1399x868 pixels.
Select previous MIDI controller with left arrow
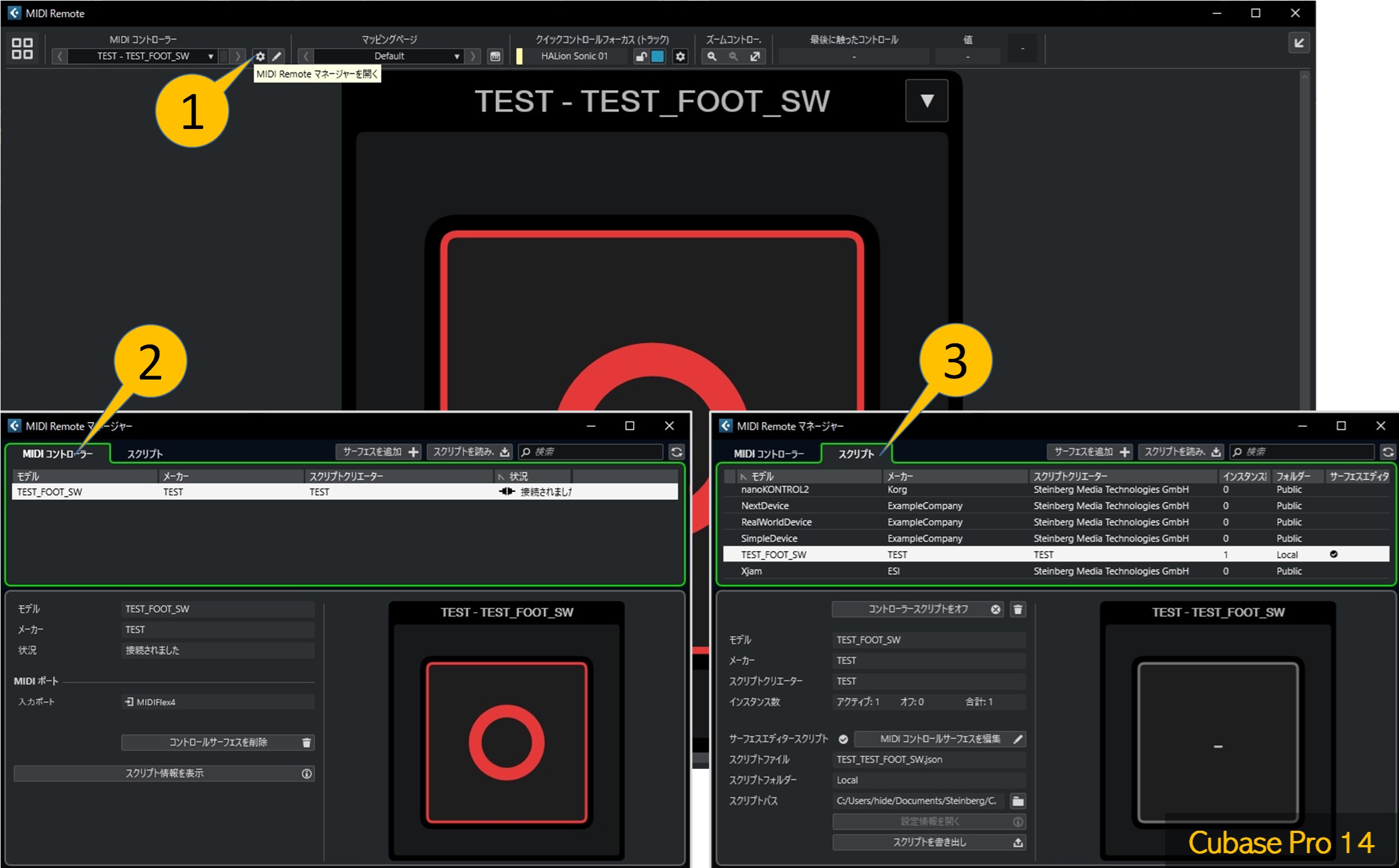point(59,56)
